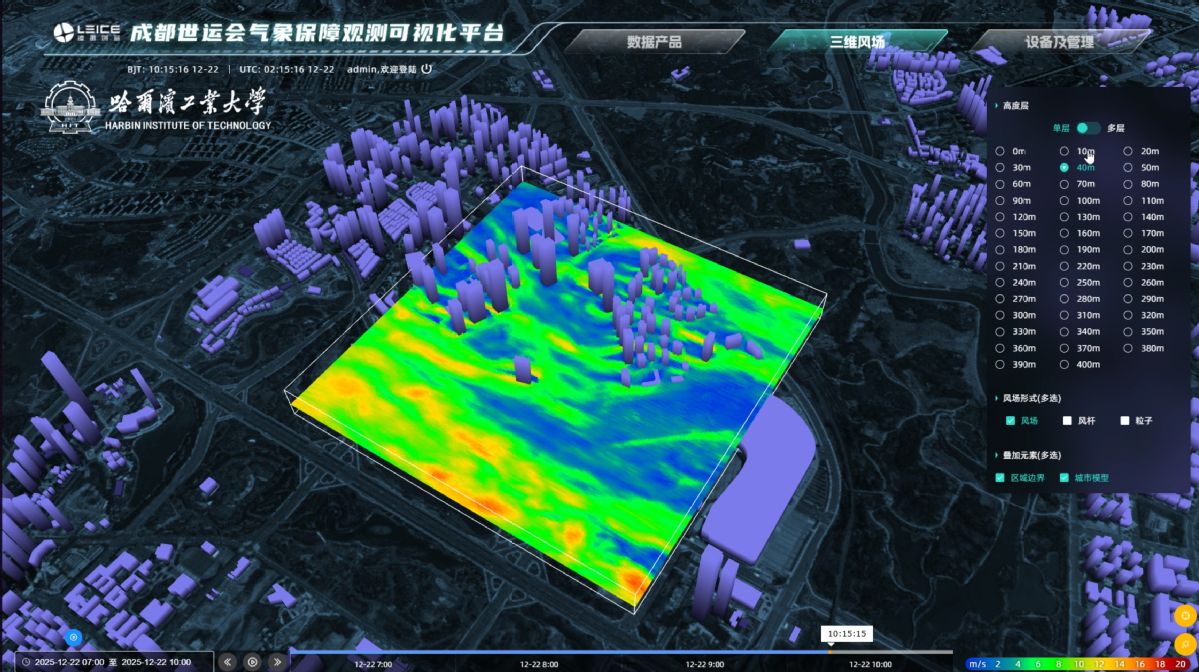This screenshot has width=1199, height=672.
Task: Enable the 风杆 wind barb checkbox
Action: point(1068,421)
